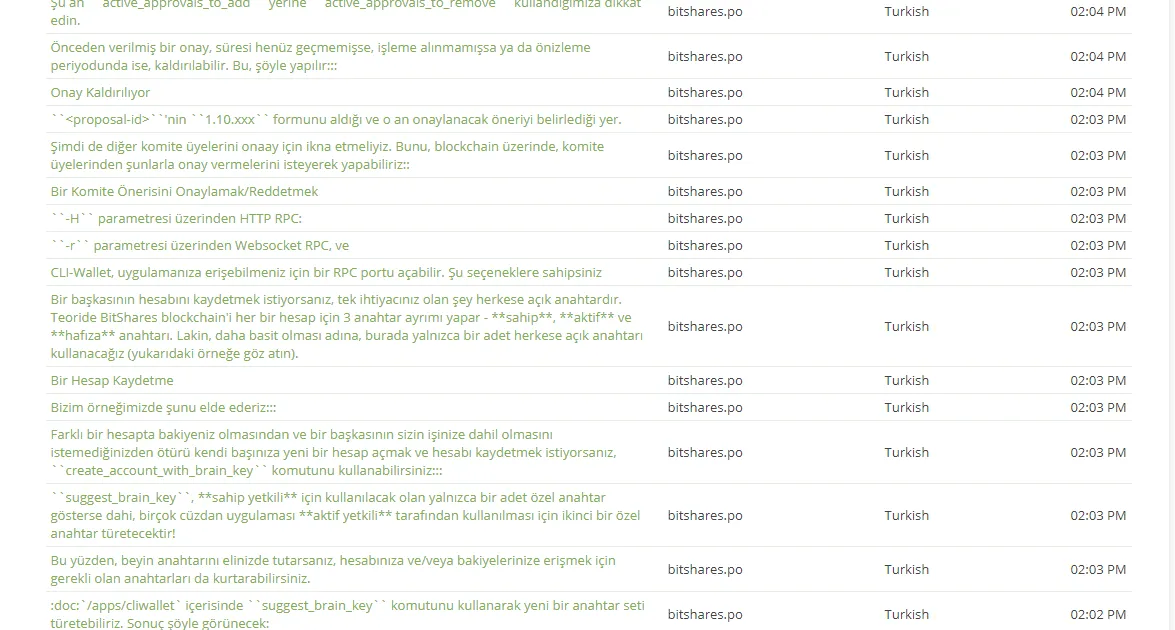Click 02:03 PM in 'Bir Komite Önerisini' row
This screenshot has height=630, width=1175.
(x=1098, y=191)
